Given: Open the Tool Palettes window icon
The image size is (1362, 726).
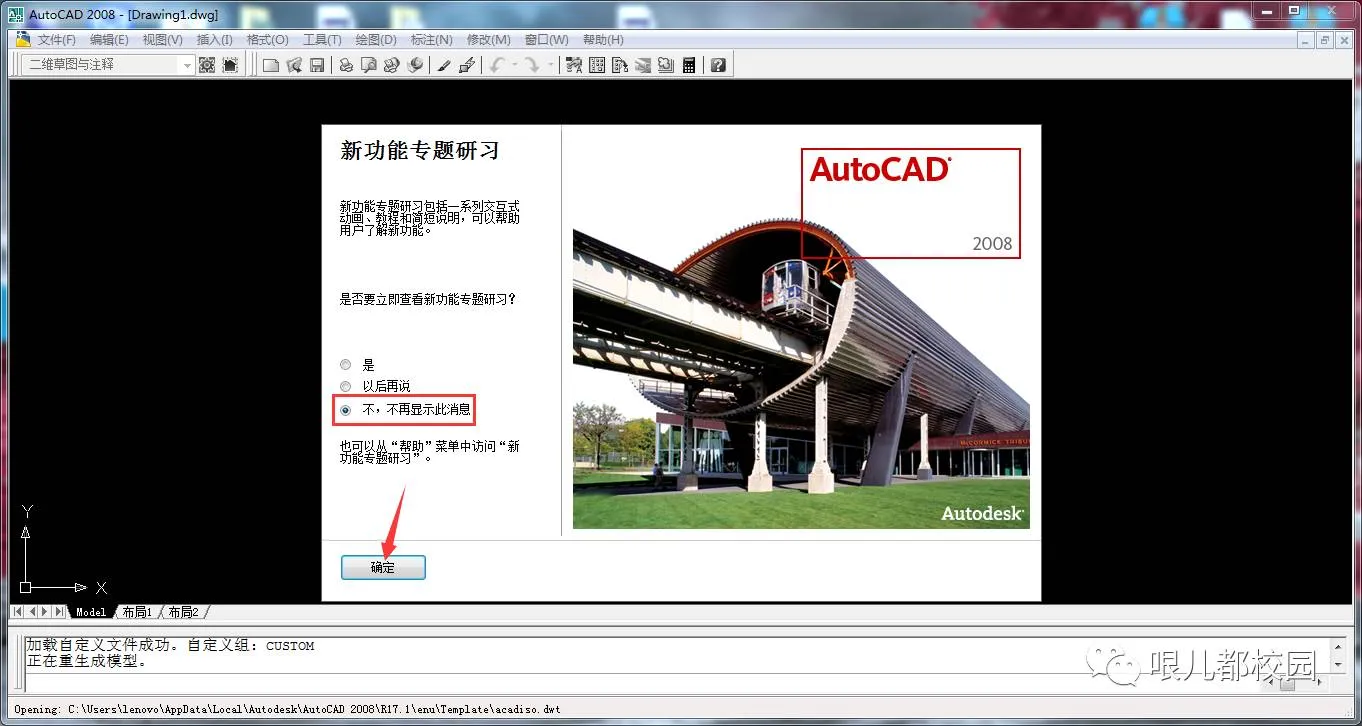Looking at the screenshot, I should click(620, 65).
